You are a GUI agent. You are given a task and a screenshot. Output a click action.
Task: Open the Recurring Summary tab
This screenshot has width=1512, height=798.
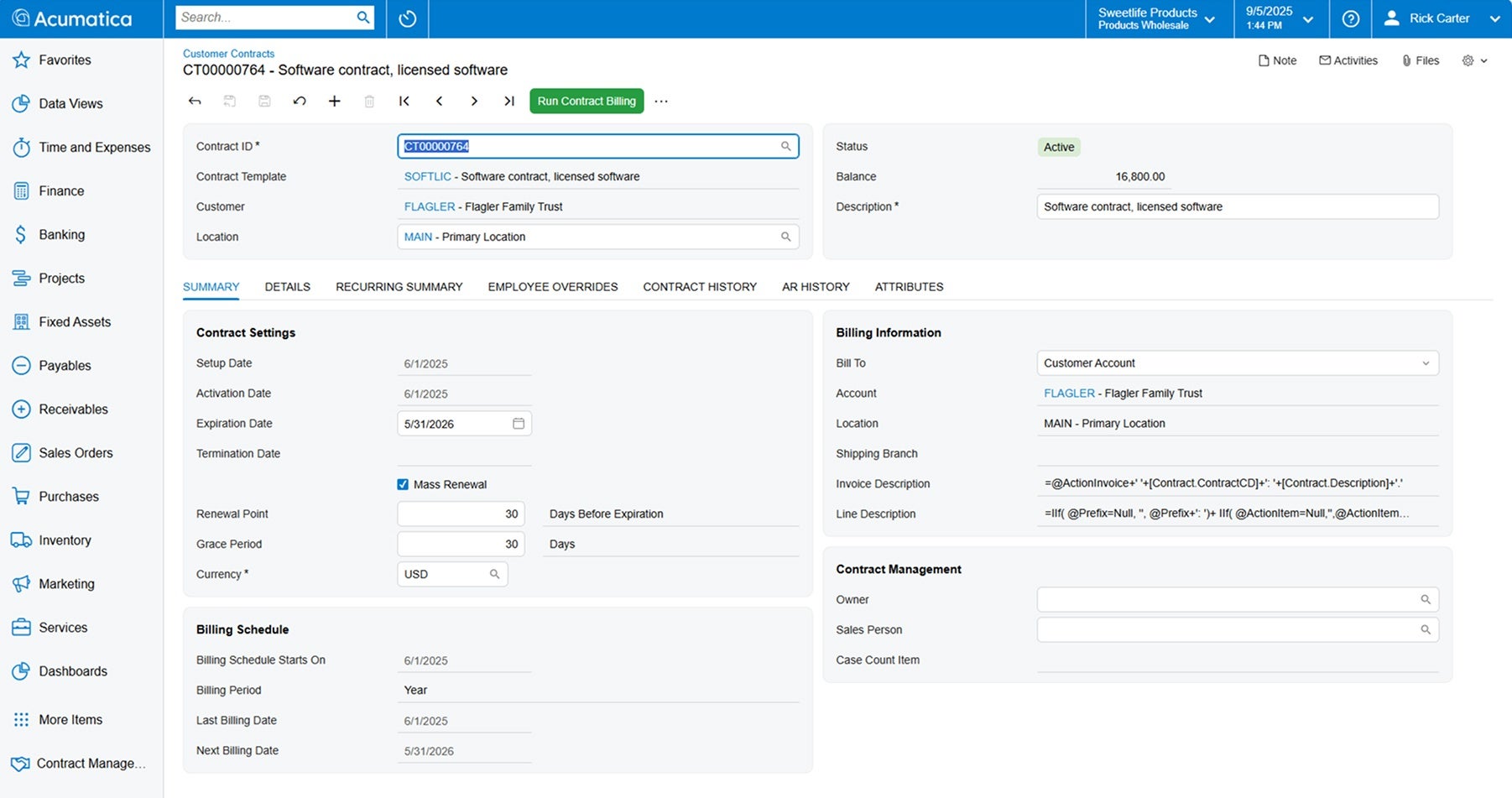coord(399,287)
